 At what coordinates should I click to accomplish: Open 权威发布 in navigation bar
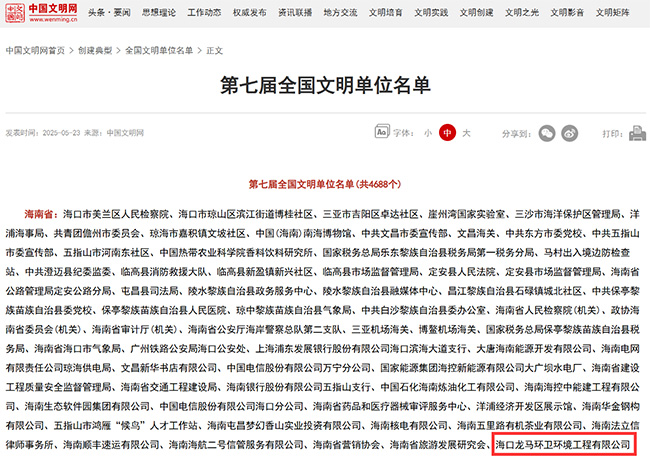pos(250,15)
